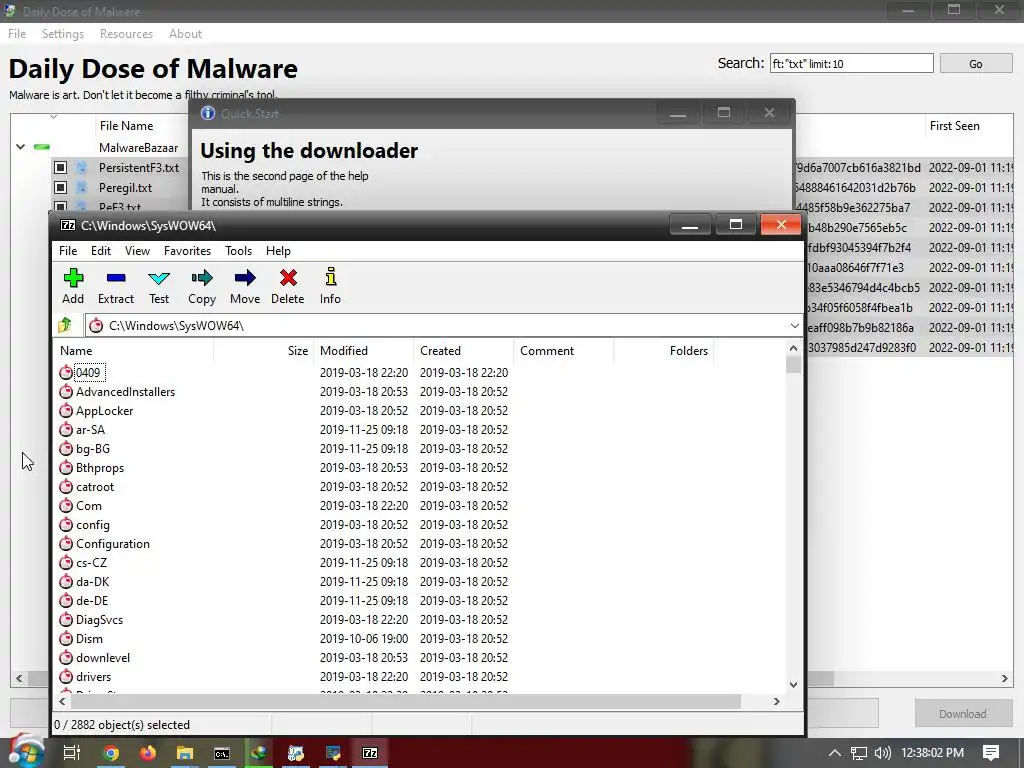
Task: Toggle the checkbox for PersistentF3.txt
Action: (60, 168)
